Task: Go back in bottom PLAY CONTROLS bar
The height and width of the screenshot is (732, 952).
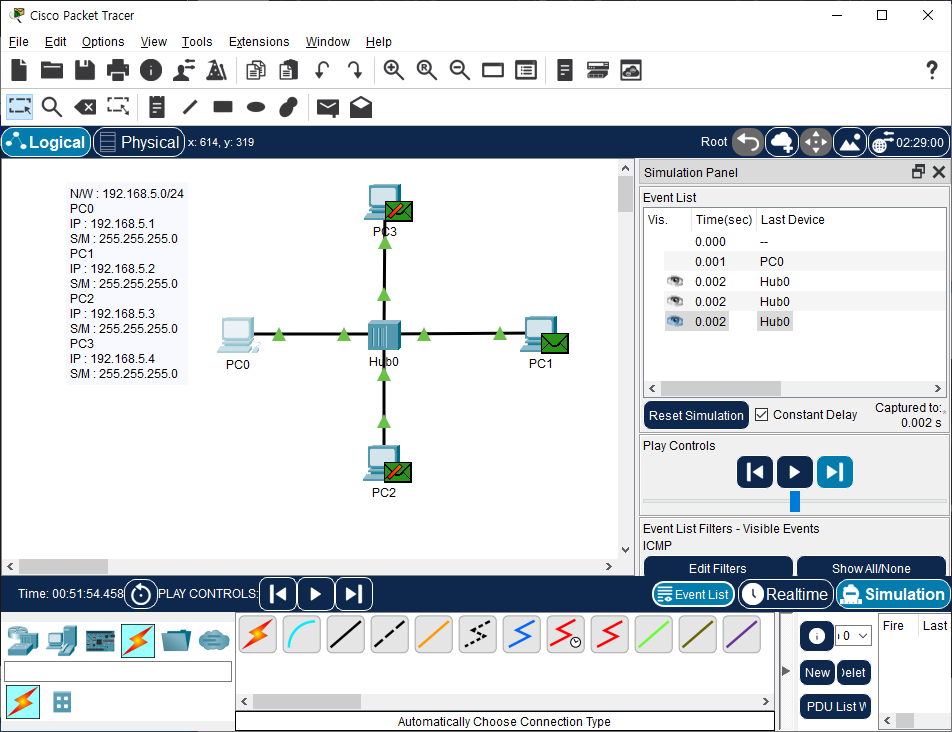Action: point(278,594)
